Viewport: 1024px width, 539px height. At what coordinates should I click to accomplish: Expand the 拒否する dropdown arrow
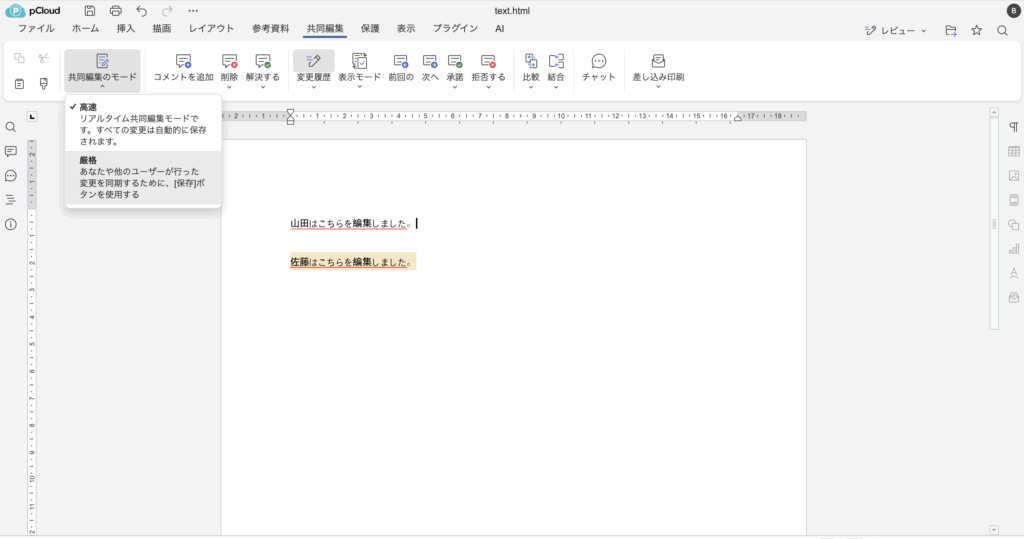[x=488, y=87]
